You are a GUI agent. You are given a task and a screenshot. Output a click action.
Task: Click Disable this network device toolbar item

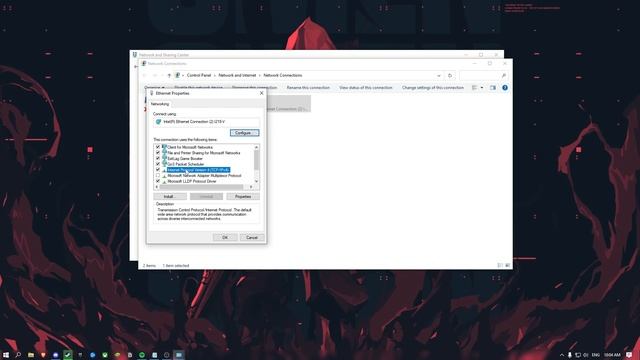[x=199, y=88]
